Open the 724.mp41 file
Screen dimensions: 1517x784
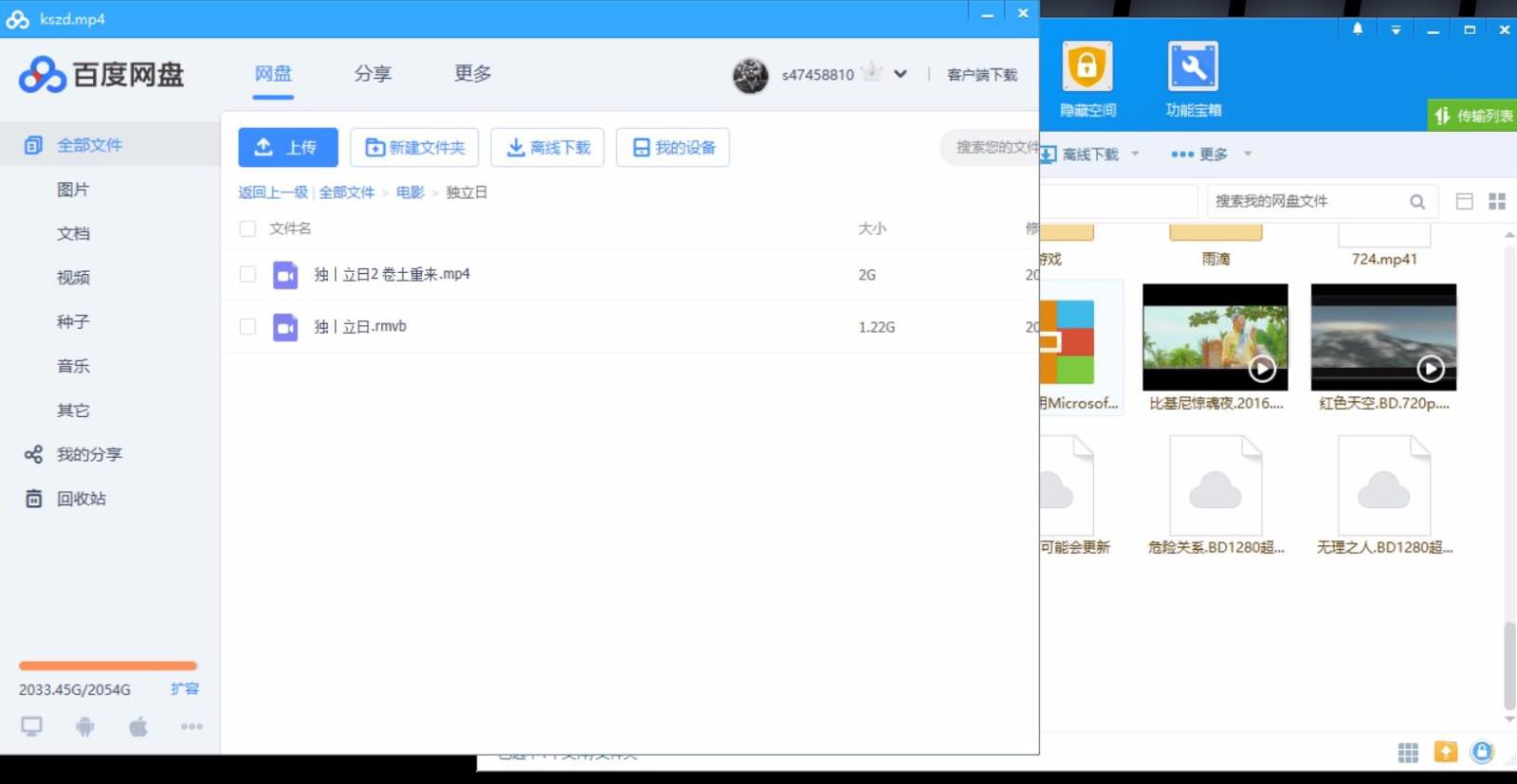(x=1384, y=246)
